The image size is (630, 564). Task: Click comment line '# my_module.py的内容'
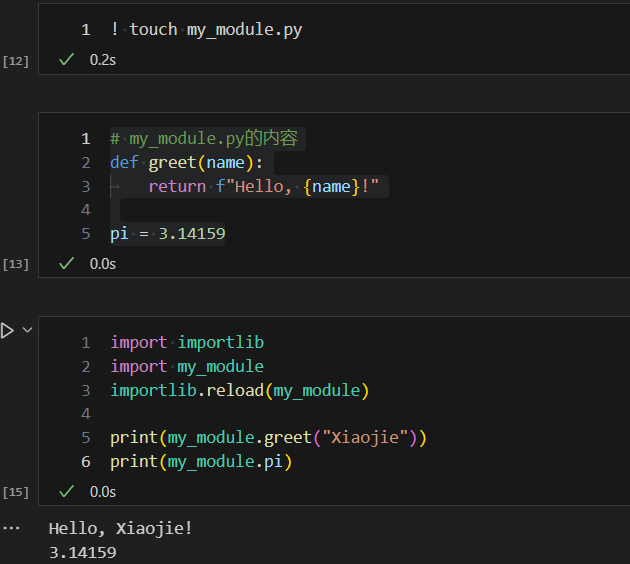point(204,139)
